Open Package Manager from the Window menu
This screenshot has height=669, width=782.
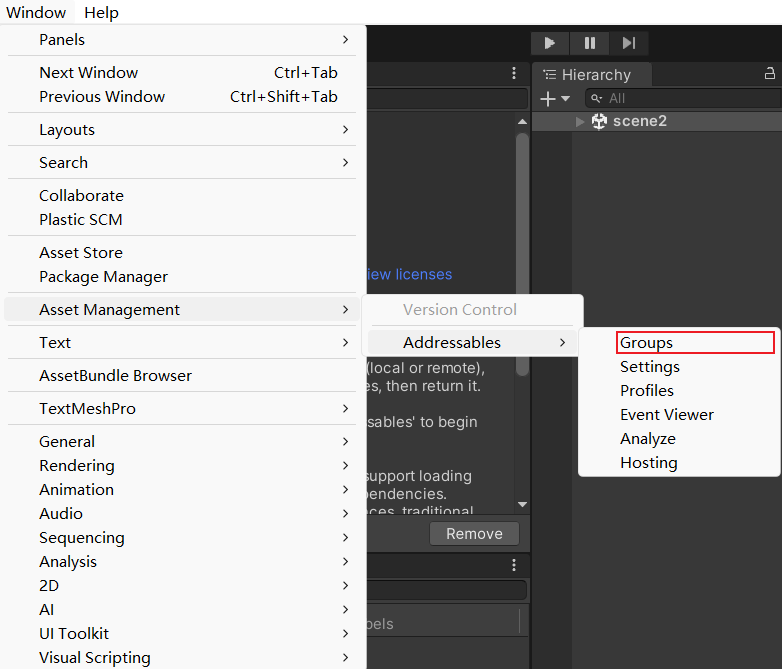point(103,277)
